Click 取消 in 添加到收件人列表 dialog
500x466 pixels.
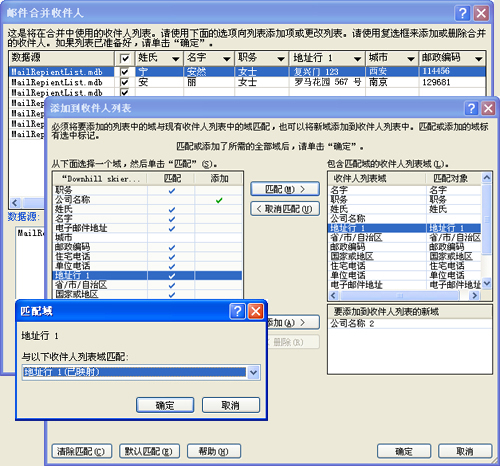click(x=465, y=451)
